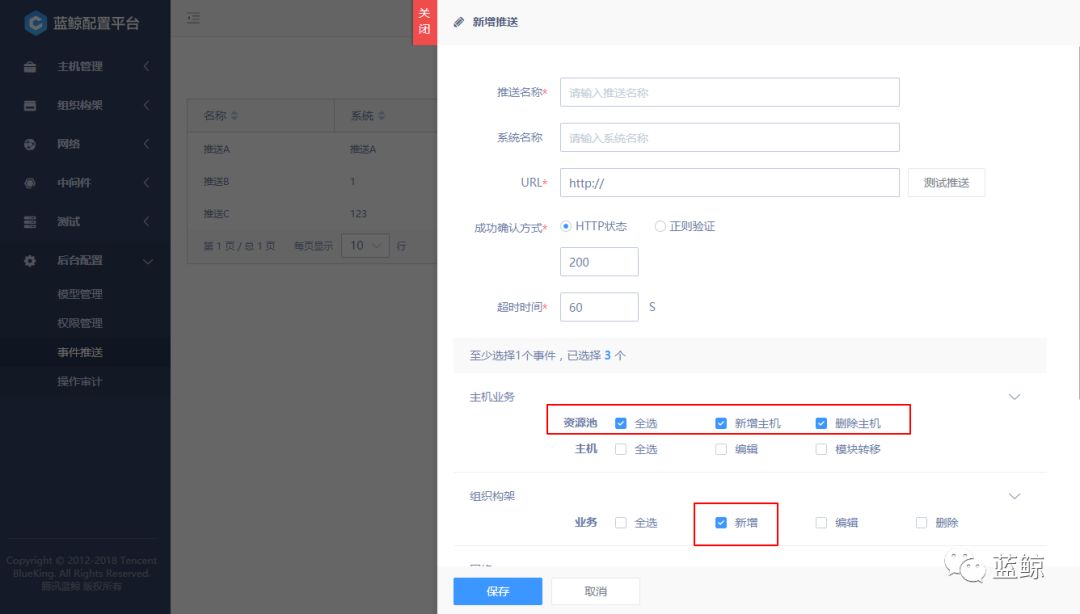Click the 组织构架 organization icon
Image resolution: width=1080 pixels, height=614 pixels.
coord(28,105)
